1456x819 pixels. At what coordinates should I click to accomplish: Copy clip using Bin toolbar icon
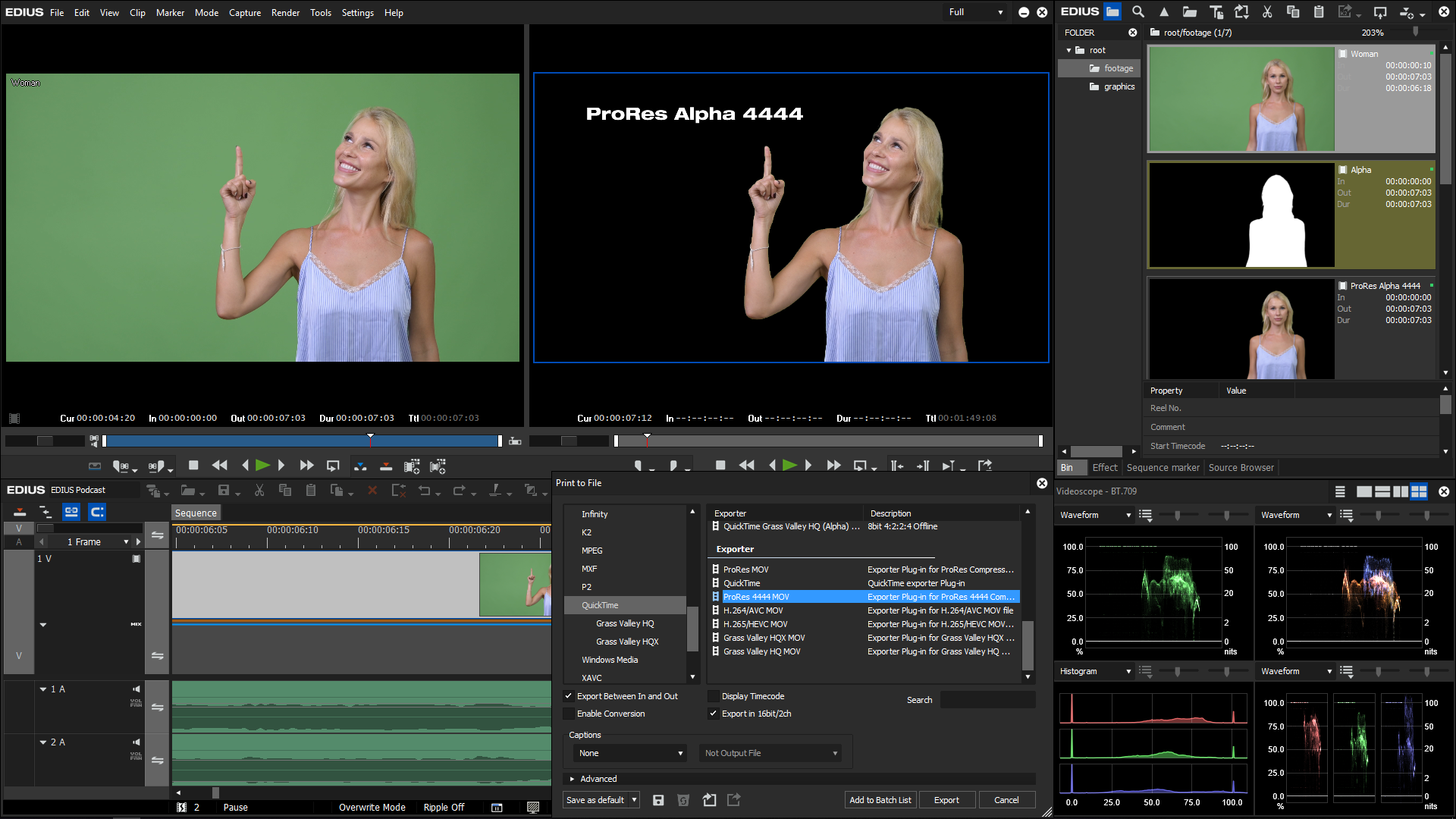click(1293, 11)
